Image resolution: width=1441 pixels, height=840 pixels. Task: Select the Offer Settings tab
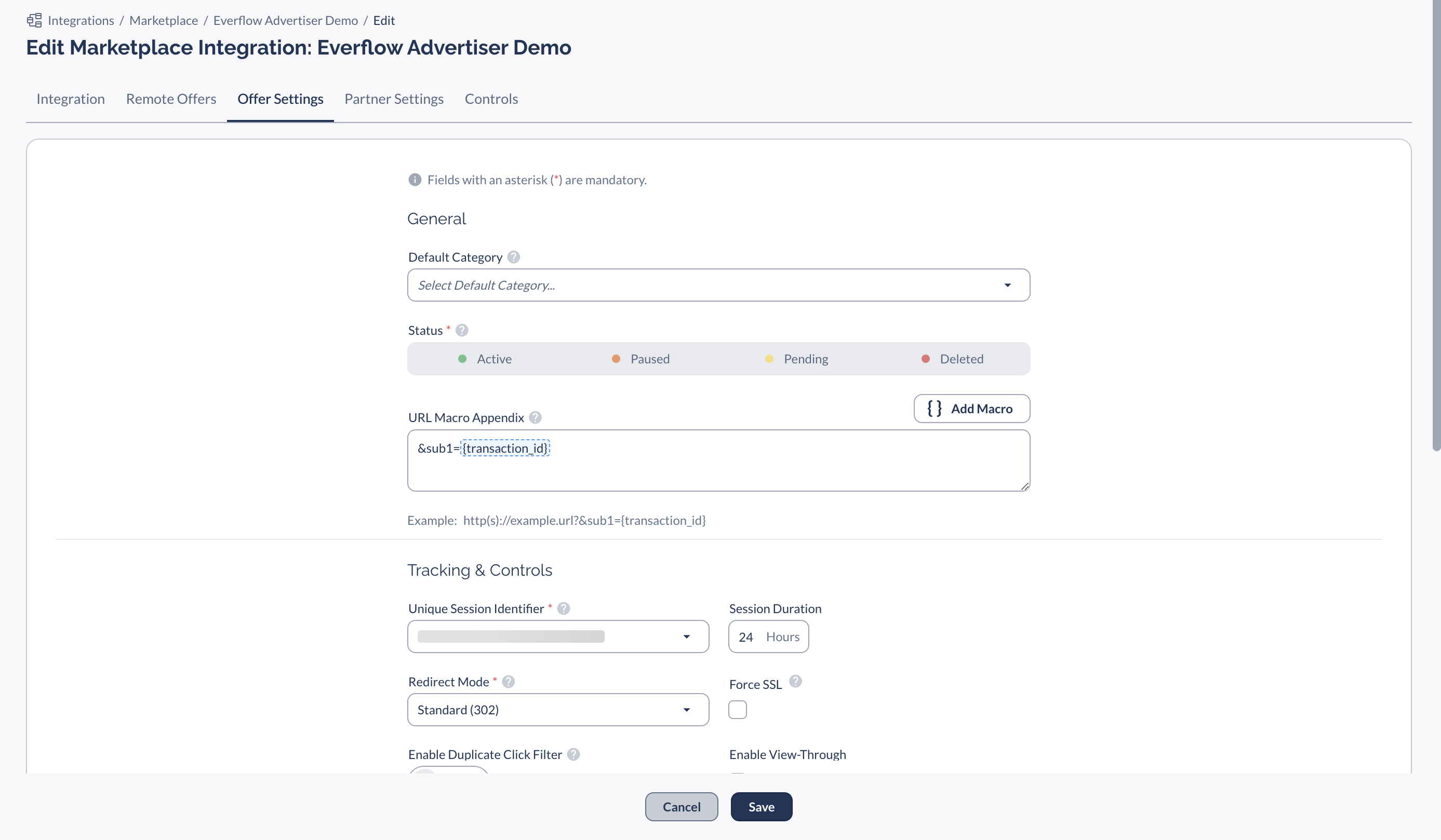[x=280, y=99]
